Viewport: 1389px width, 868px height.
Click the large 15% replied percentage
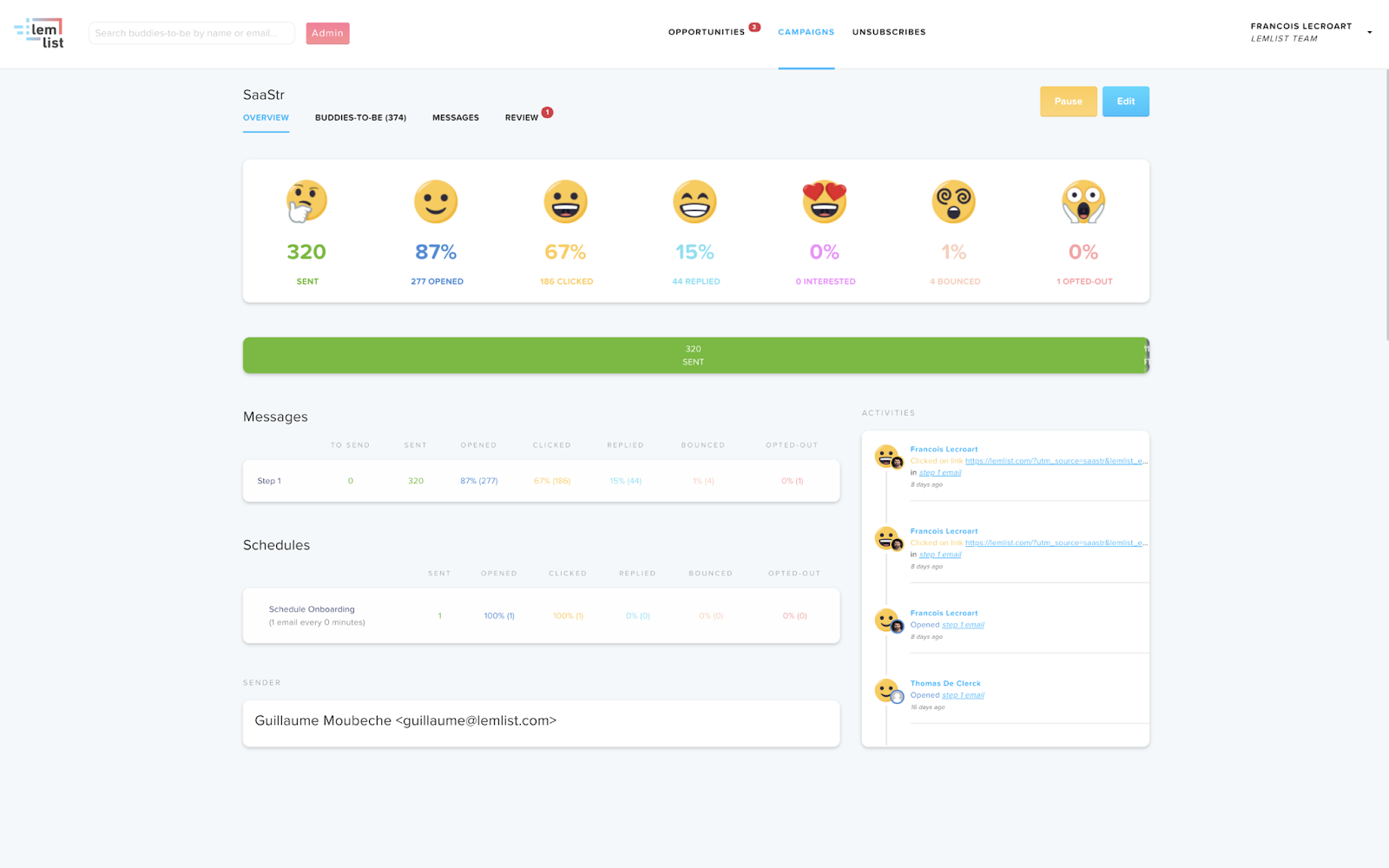click(x=694, y=252)
